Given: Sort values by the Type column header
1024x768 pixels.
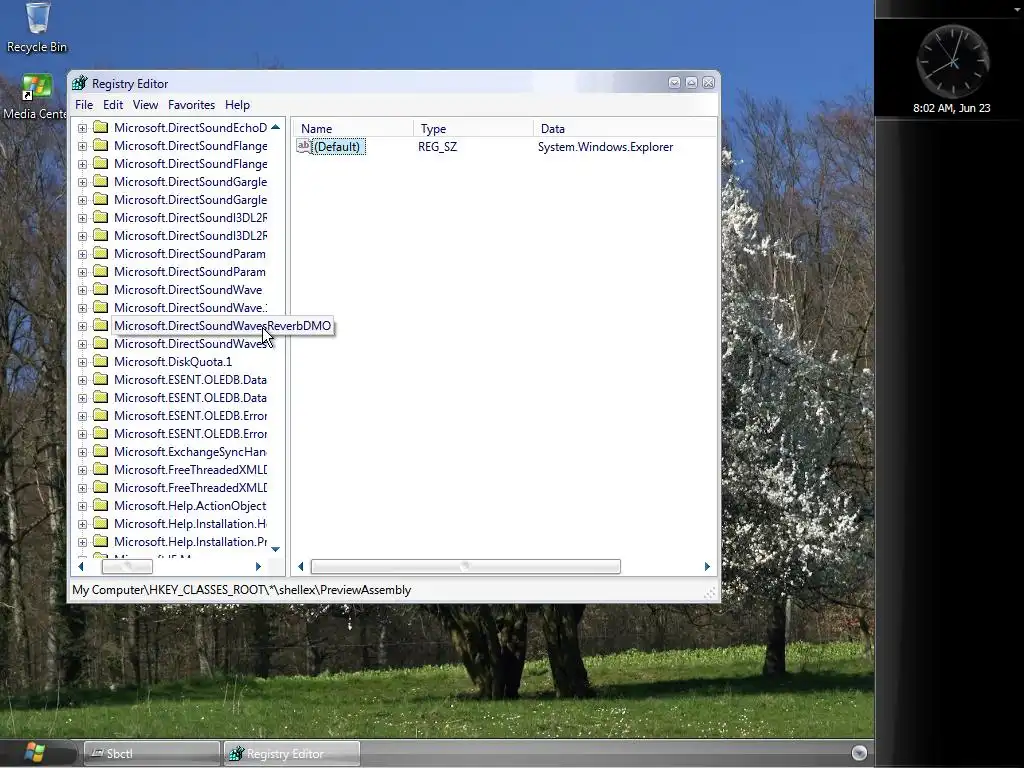Looking at the screenshot, I should (473, 129).
